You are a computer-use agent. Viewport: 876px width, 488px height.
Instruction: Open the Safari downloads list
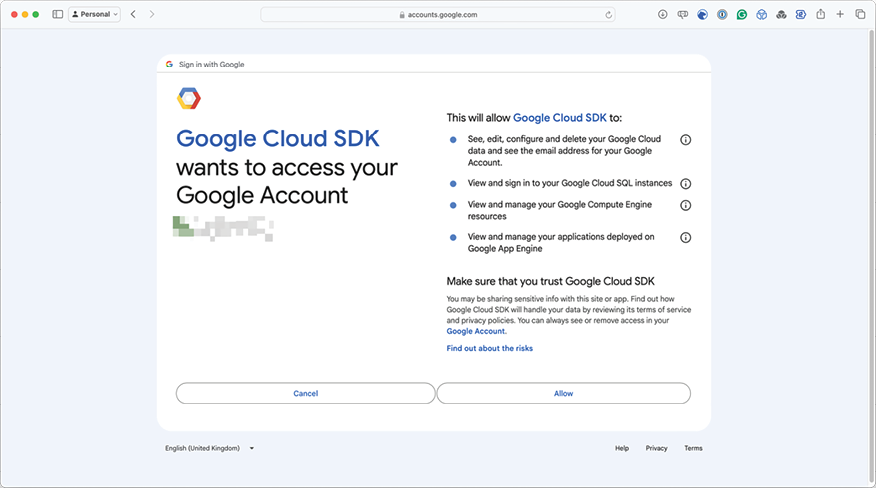[662, 15]
